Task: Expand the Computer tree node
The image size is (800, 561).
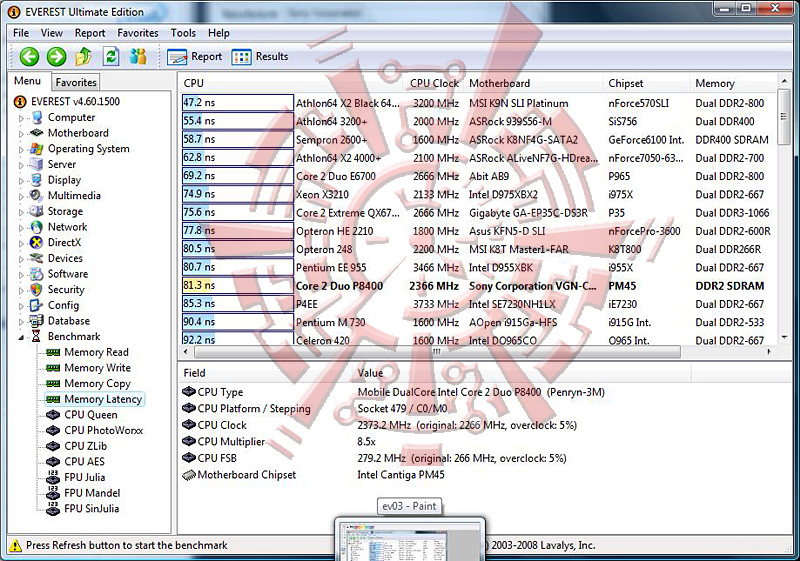Action: (21, 118)
